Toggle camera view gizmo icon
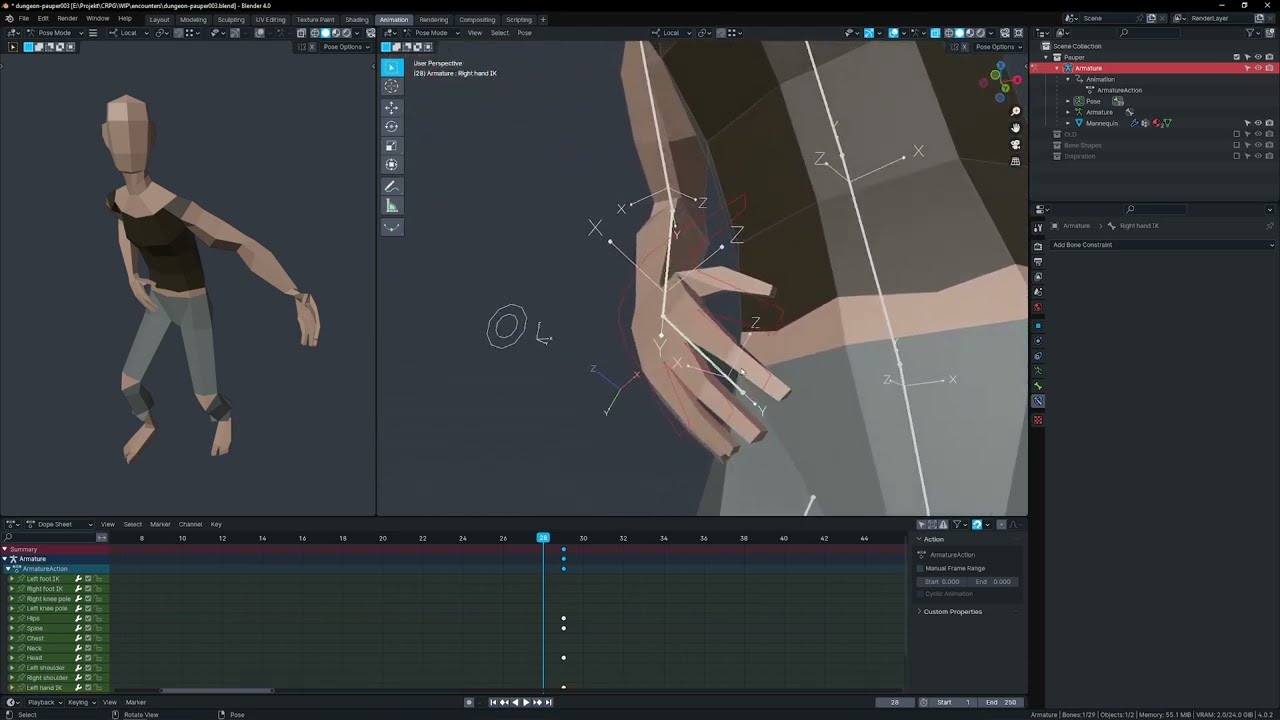Image resolution: width=1280 pixels, height=720 pixels. pos(1016,144)
